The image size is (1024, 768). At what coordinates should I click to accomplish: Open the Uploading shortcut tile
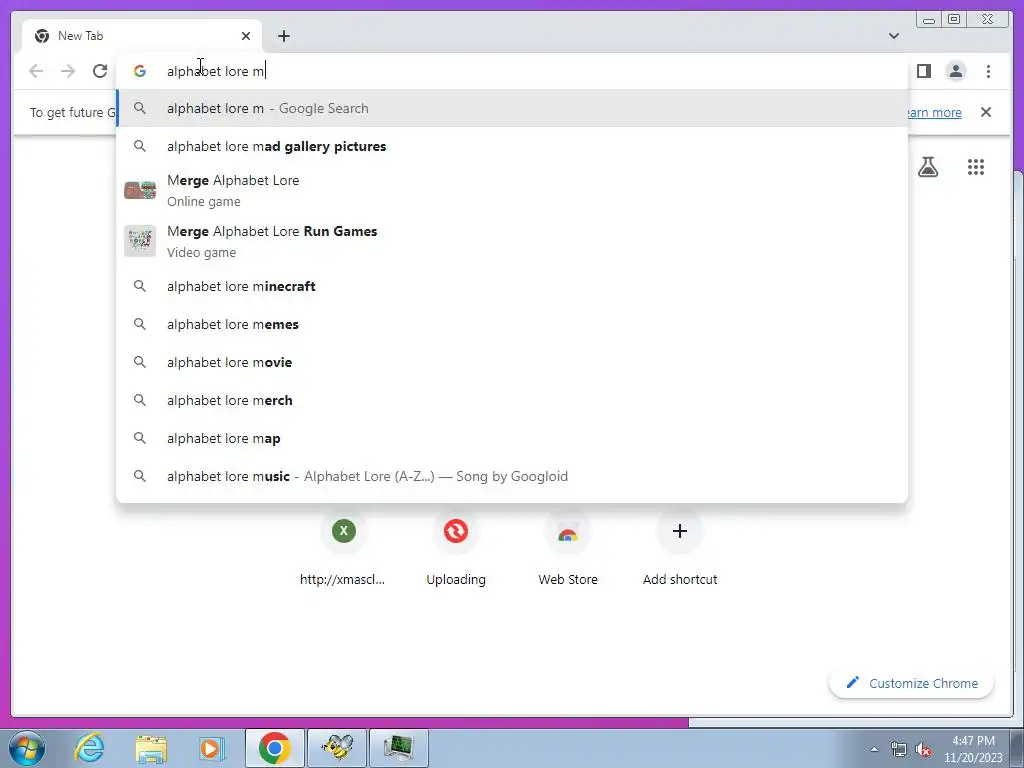(456, 549)
